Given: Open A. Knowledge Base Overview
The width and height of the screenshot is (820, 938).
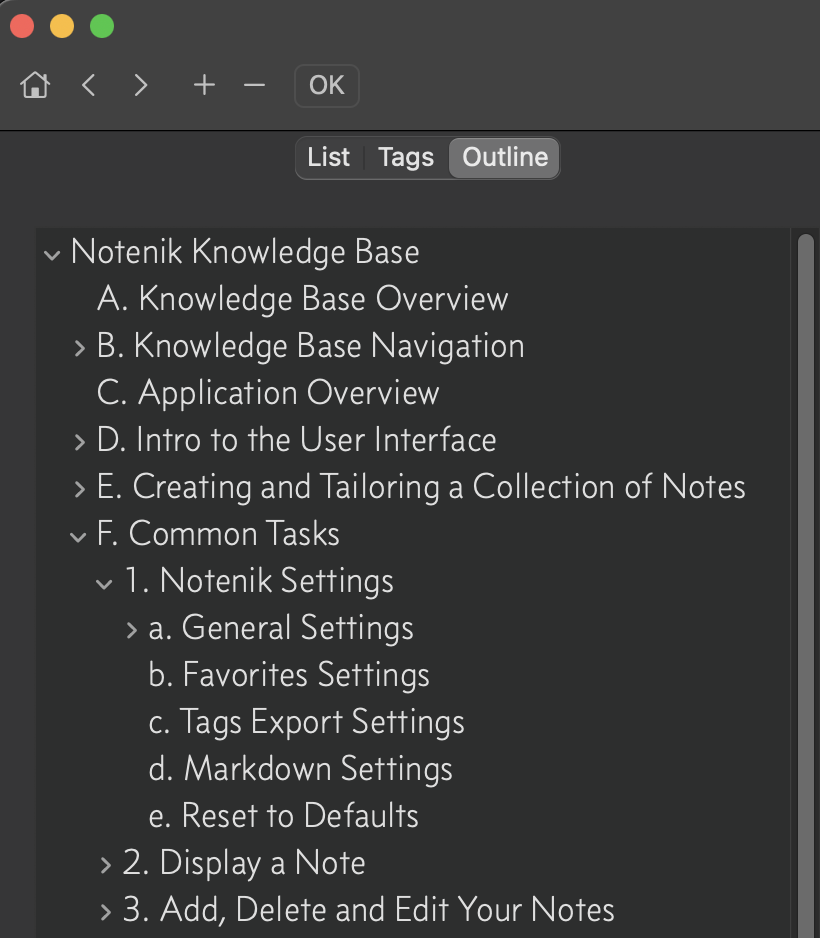Looking at the screenshot, I should click(x=413, y=299).
